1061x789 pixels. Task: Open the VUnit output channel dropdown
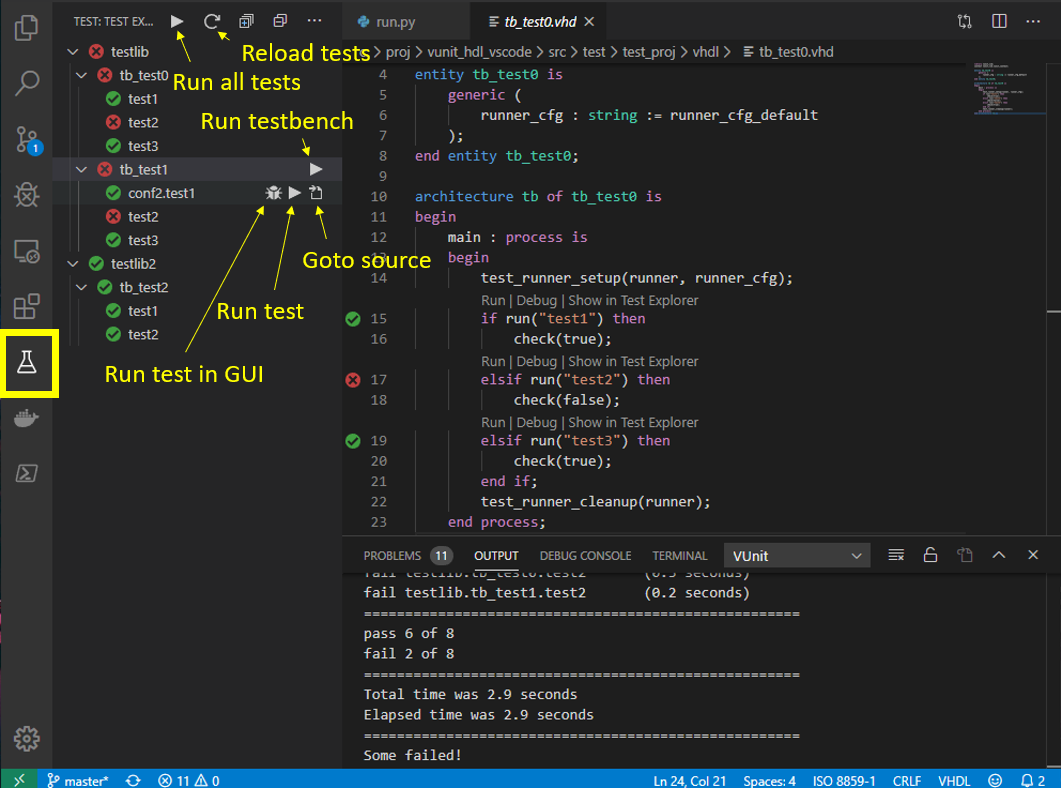[796, 554]
